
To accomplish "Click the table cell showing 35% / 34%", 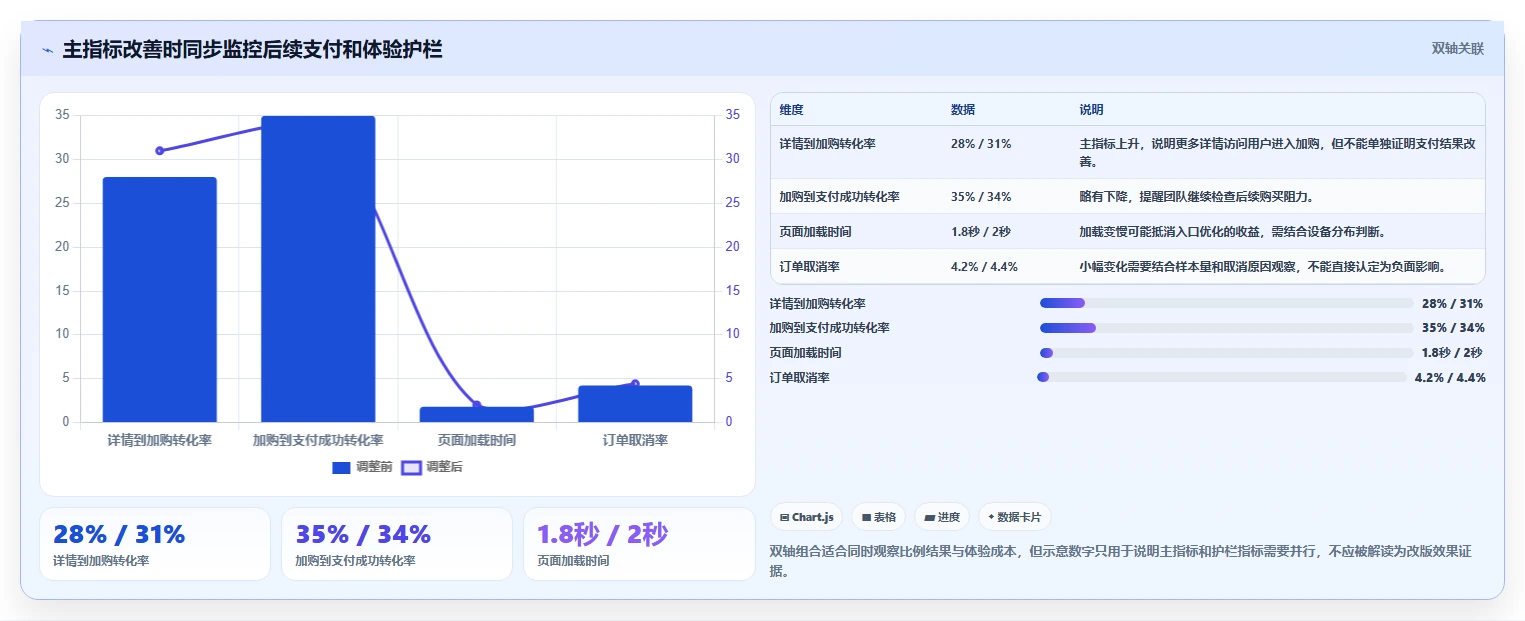I will tap(981, 197).
